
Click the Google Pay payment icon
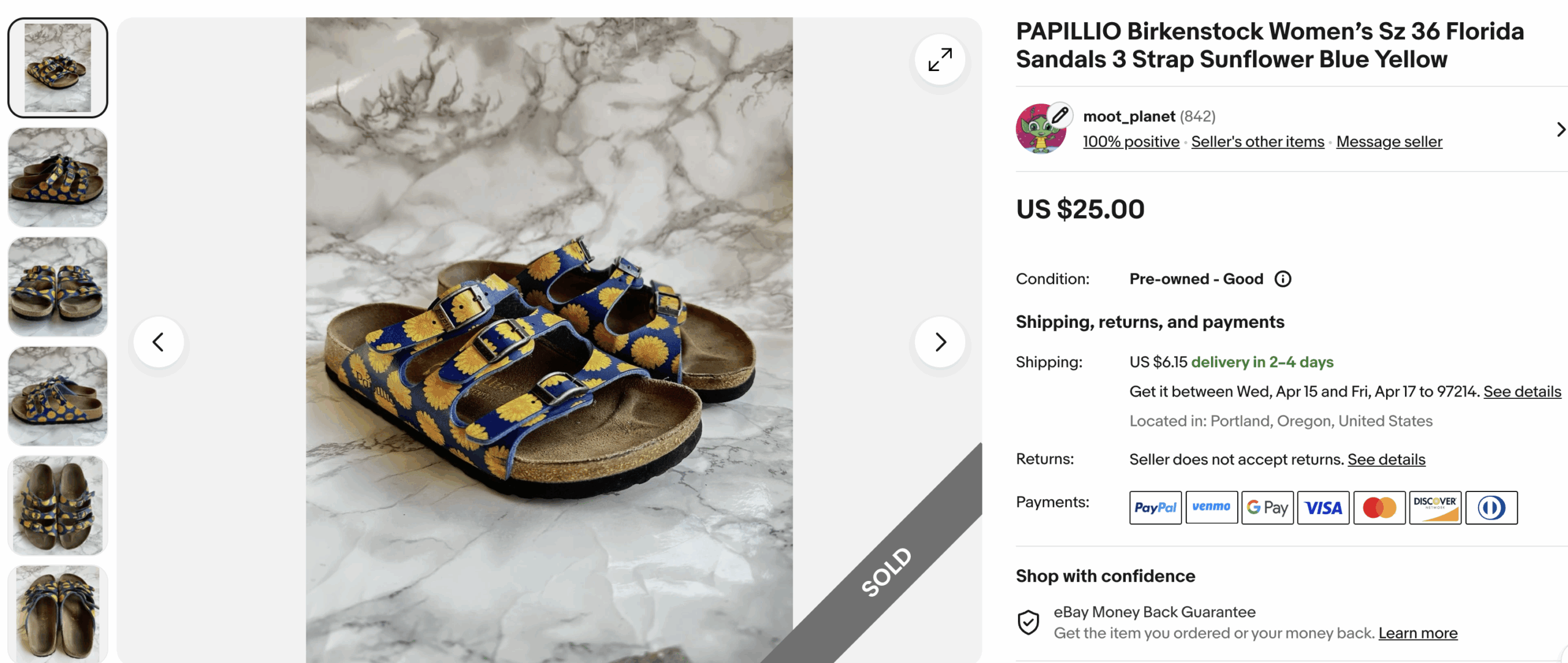pos(1267,507)
